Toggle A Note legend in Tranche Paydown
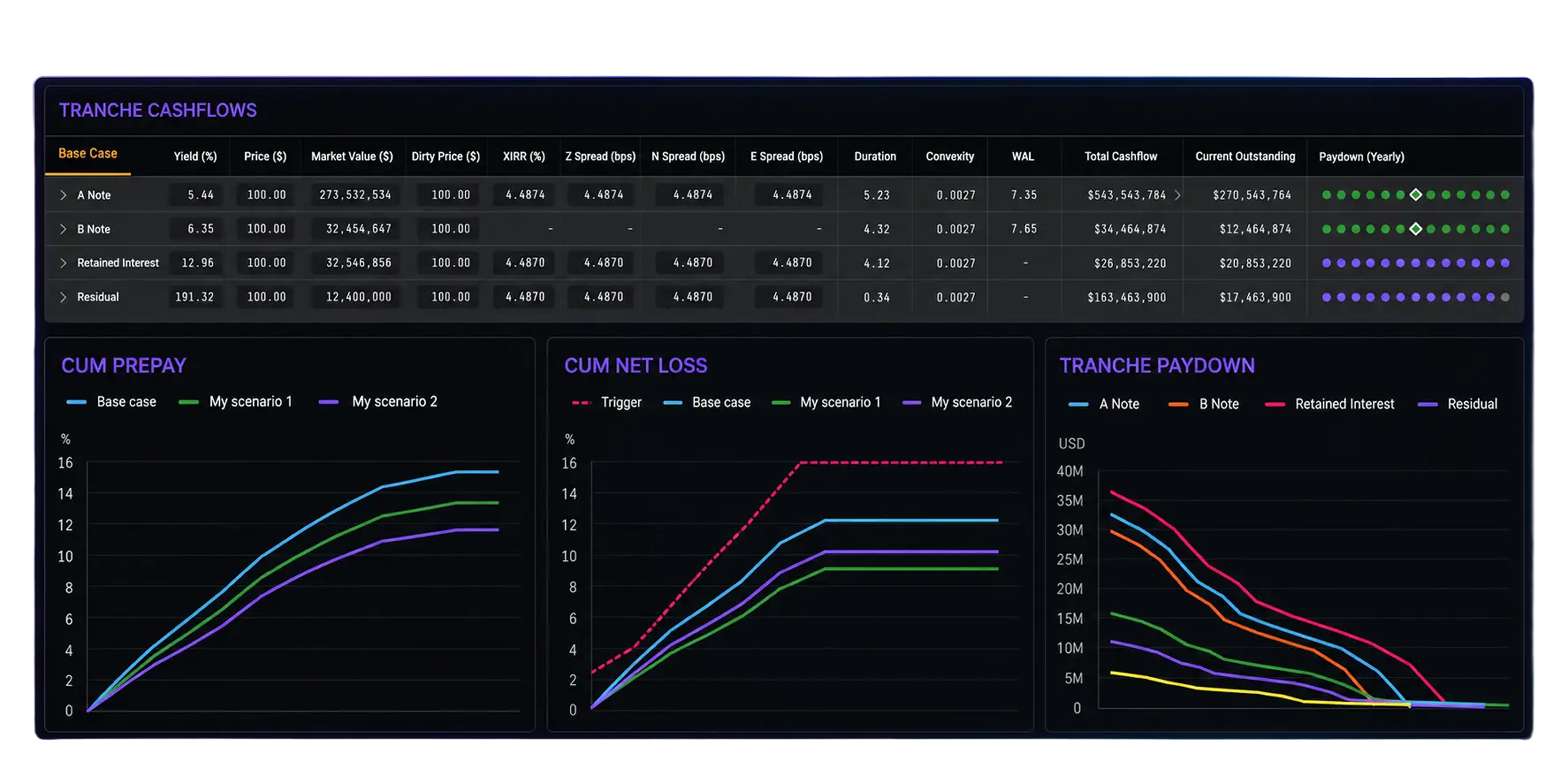 point(1104,403)
